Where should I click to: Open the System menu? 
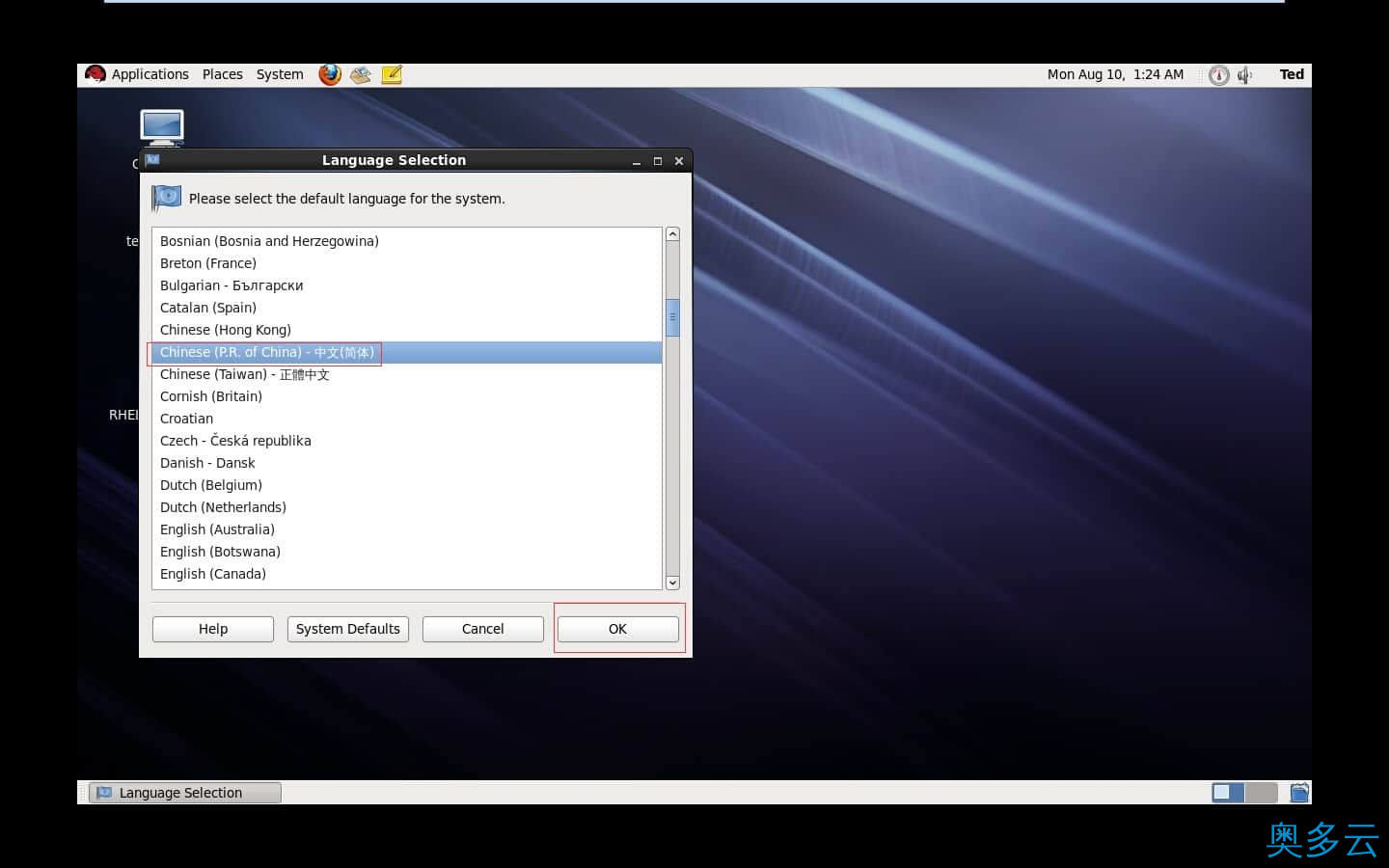click(280, 74)
